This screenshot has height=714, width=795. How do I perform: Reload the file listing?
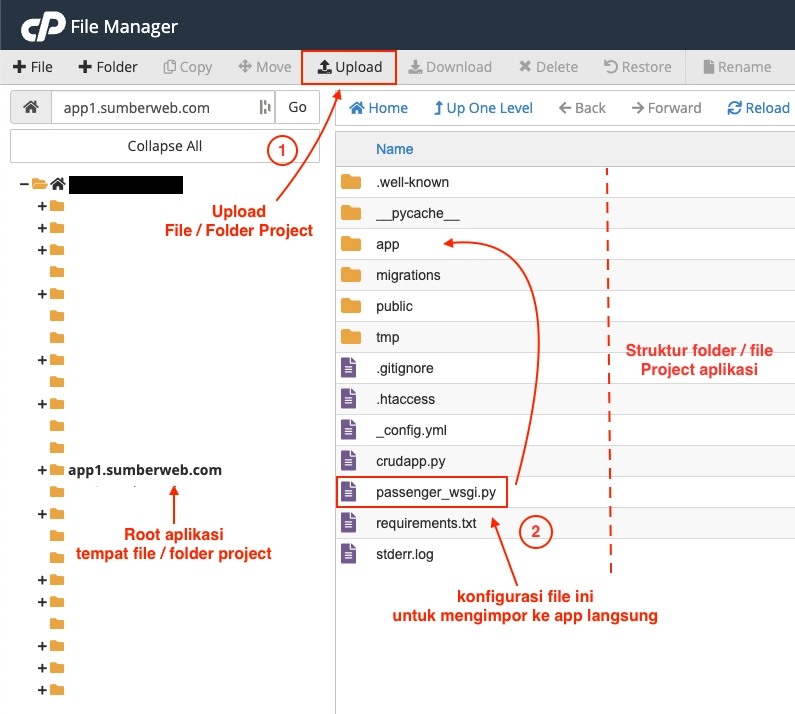pyautogui.click(x=758, y=108)
